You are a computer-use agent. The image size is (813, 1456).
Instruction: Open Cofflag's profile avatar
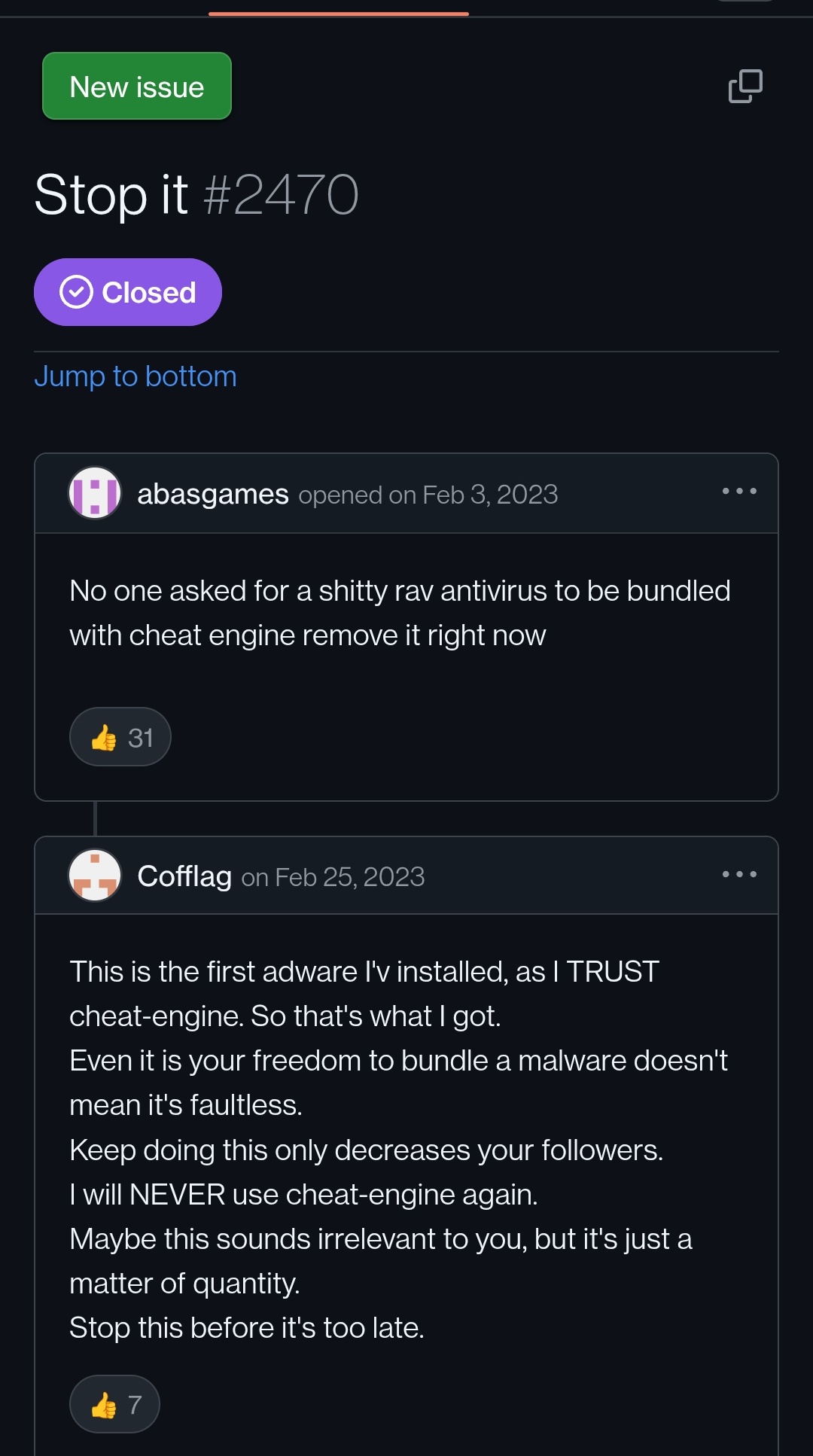click(x=95, y=876)
